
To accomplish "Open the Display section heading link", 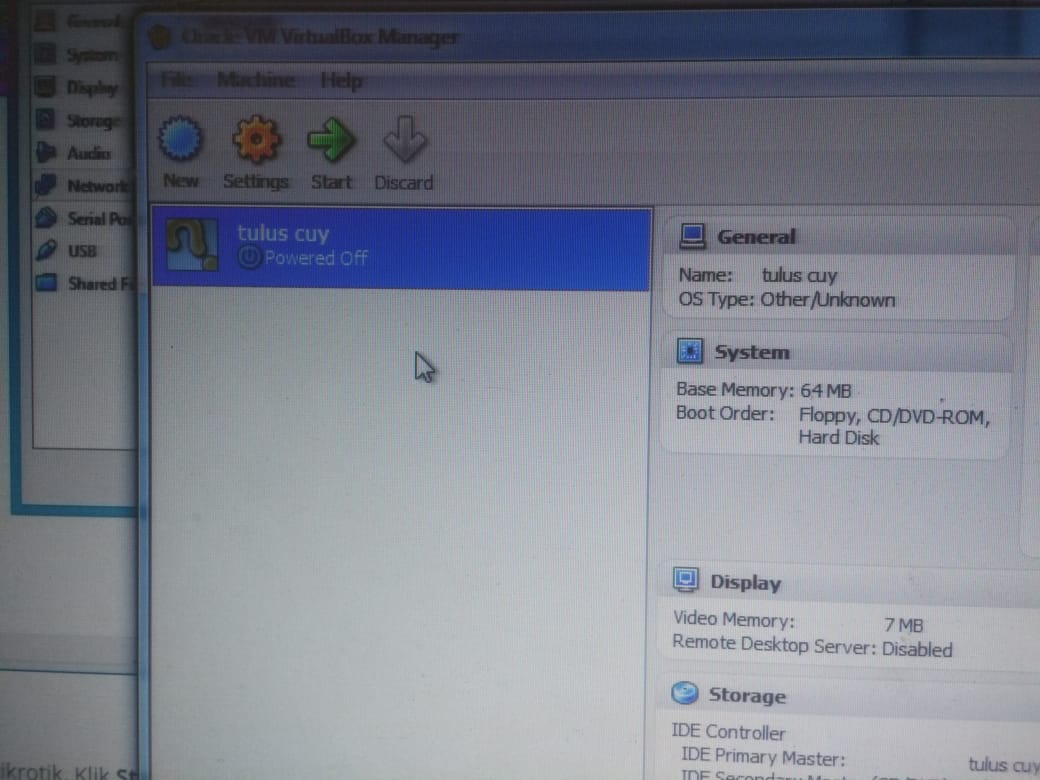I will [x=746, y=582].
